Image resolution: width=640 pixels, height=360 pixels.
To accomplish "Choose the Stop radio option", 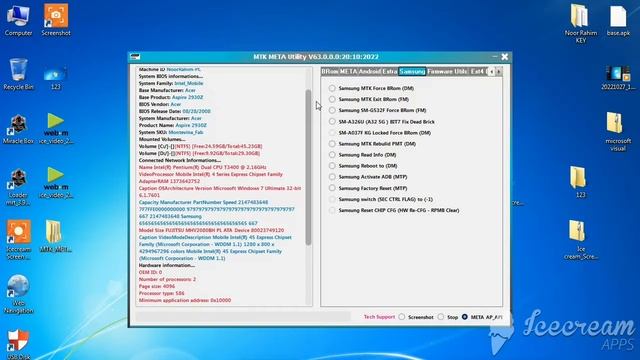I will (x=441, y=317).
